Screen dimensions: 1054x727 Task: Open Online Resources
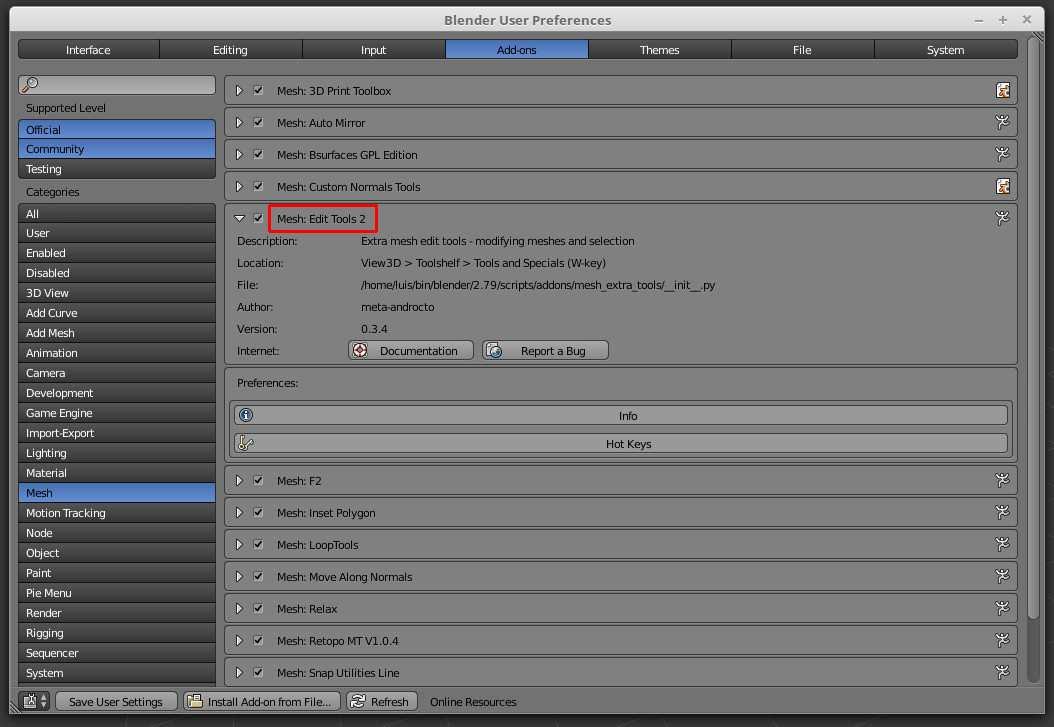tap(473, 701)
